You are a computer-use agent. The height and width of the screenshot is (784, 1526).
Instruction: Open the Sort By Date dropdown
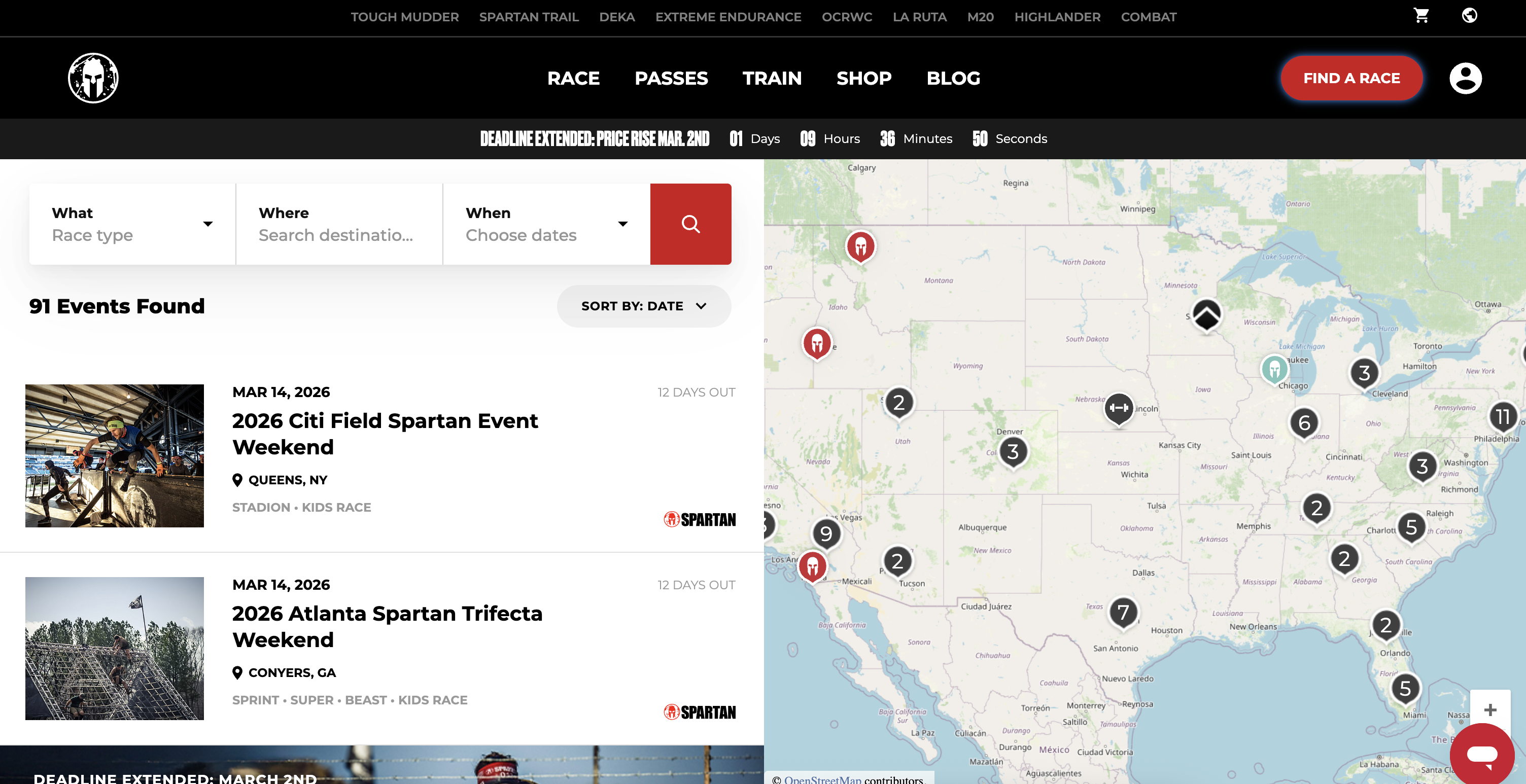tap(643, 306)
